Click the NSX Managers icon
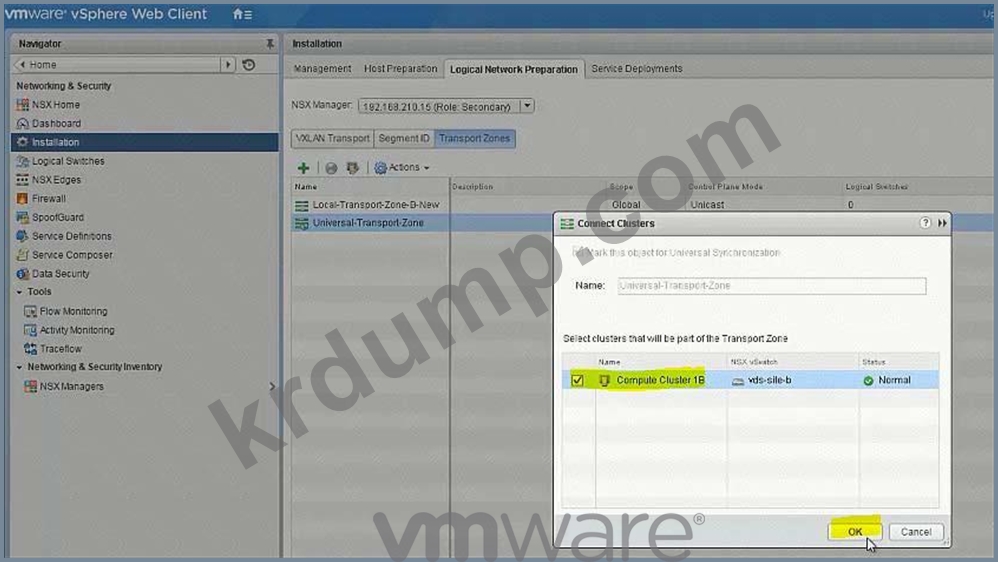The image size is (998, 562). tap(30, 386)
